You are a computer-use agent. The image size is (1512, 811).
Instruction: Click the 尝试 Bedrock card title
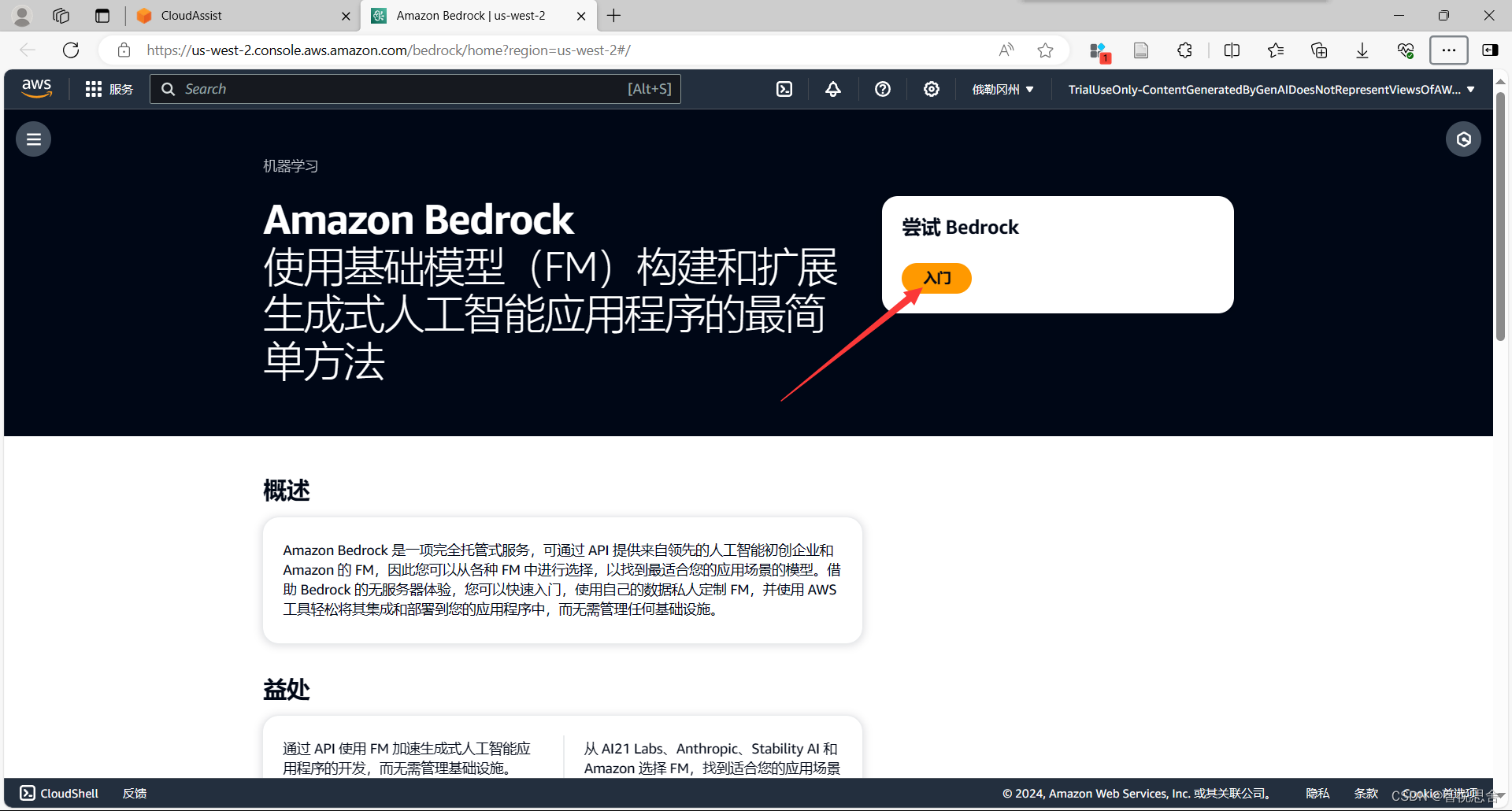[x=960, y=228]
